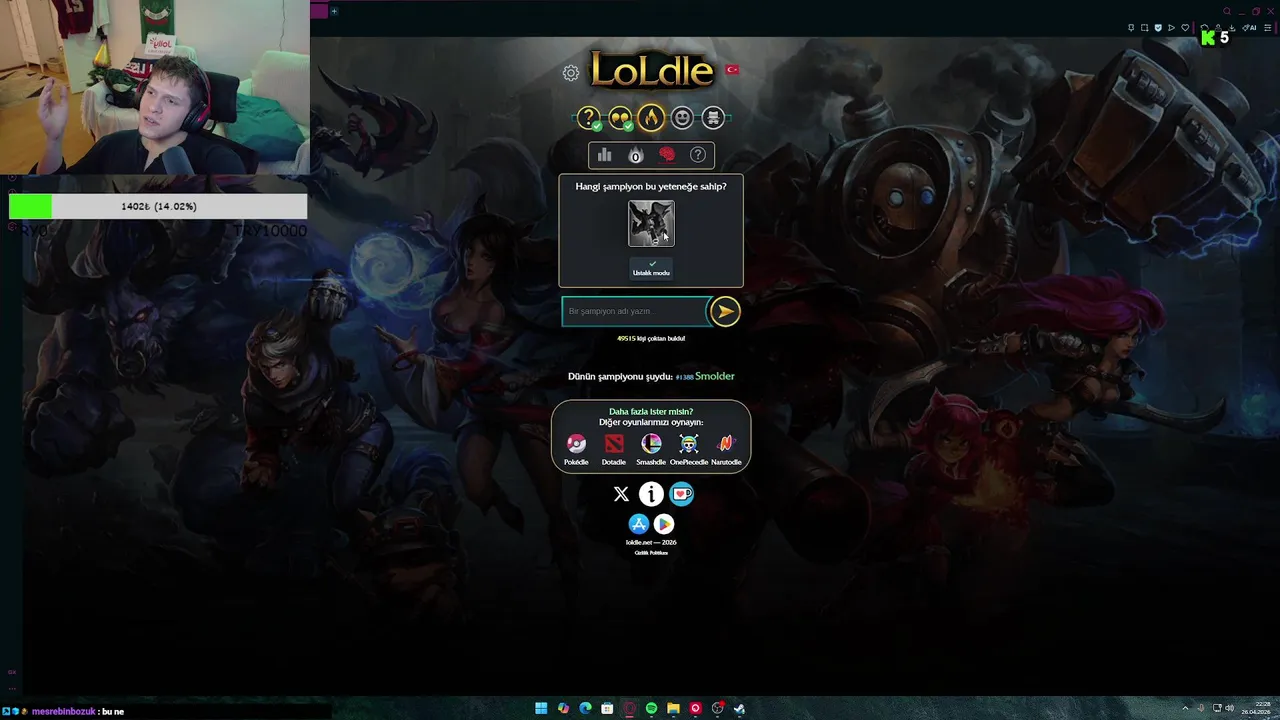
Task: Bookmark page with heart icon
Action: tap(1185, 28)
